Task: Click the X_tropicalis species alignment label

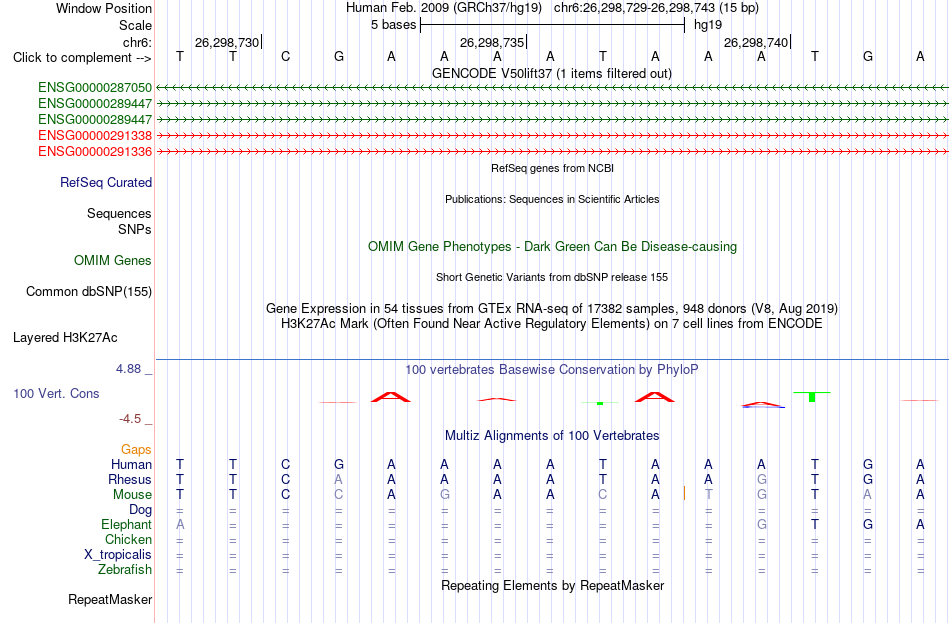Action: (118, 555)
